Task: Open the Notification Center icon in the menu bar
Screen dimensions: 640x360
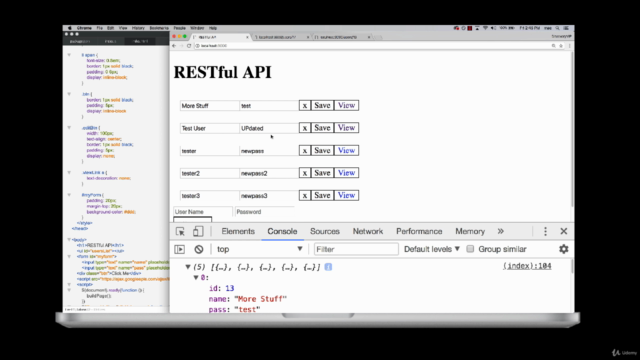Action: [566, 28]
